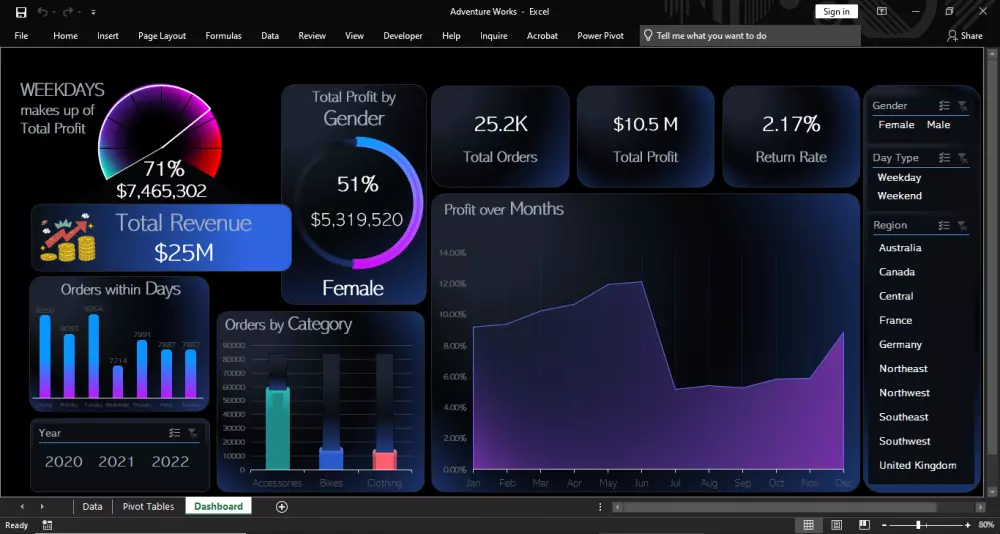Screen dimensions: 1000x534
Task: Filter Region slicer by United Kingdom
Action: 920,466
